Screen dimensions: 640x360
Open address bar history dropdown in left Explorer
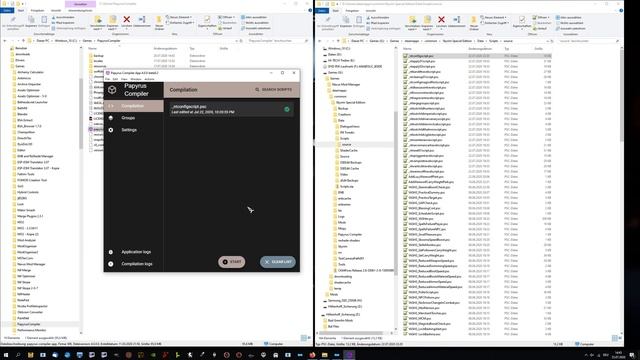236,41
